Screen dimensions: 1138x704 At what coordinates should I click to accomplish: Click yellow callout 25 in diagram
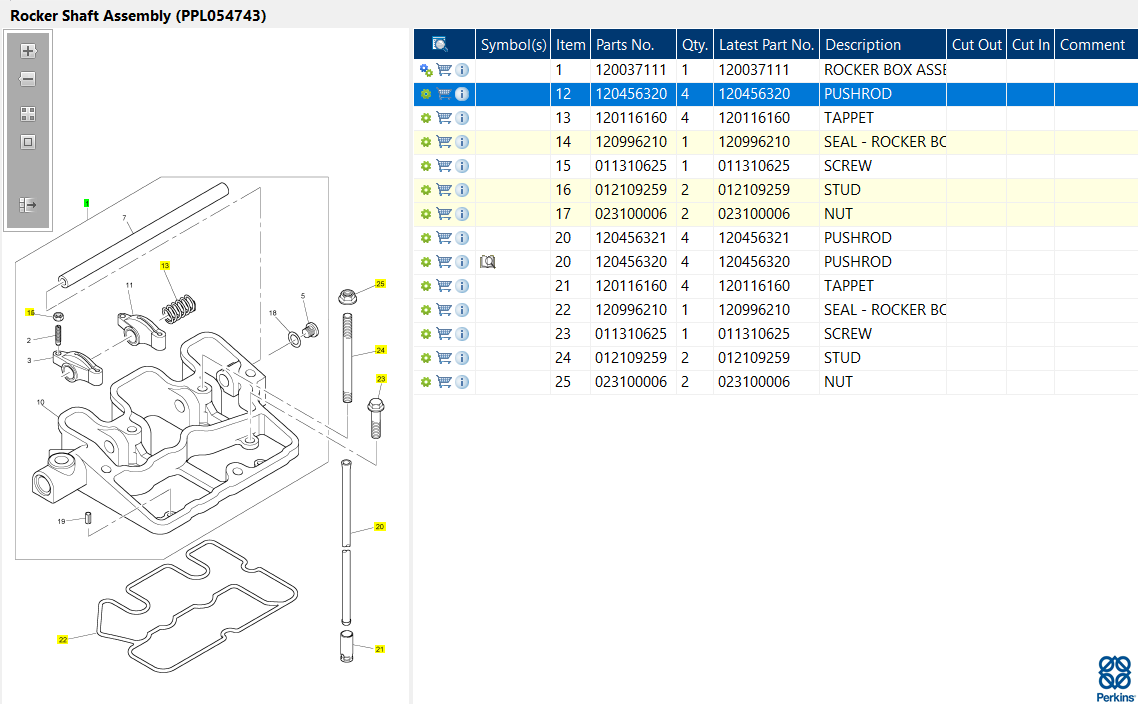coord(380,284)
